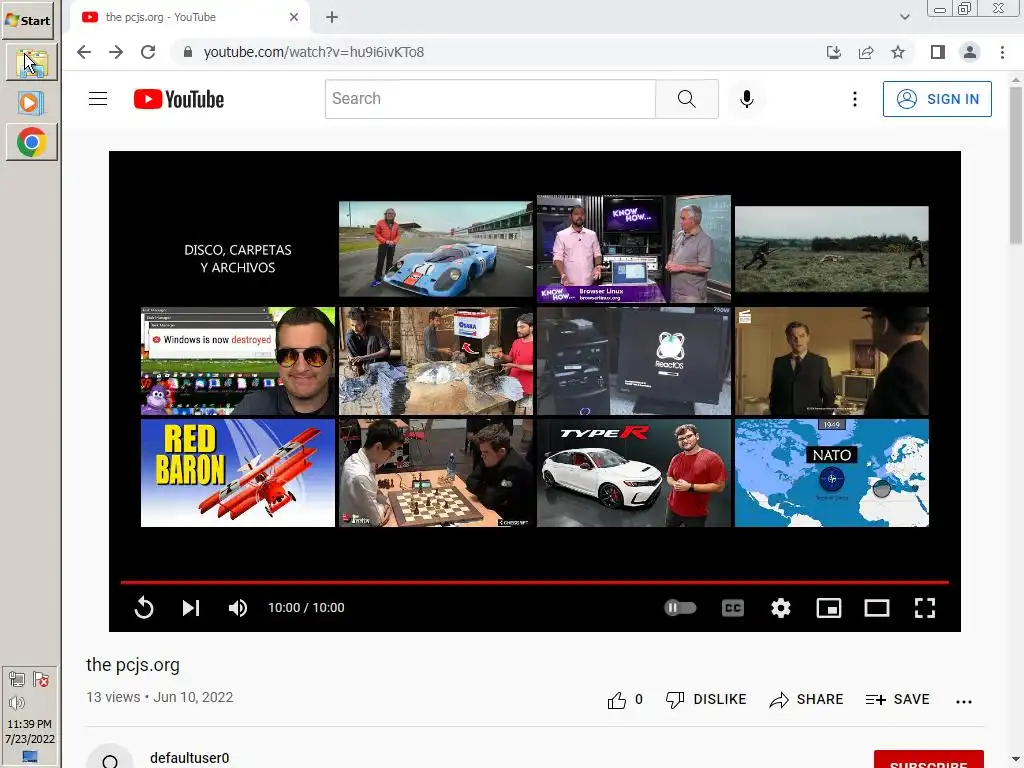Switch to miniplayer mode

829,608
